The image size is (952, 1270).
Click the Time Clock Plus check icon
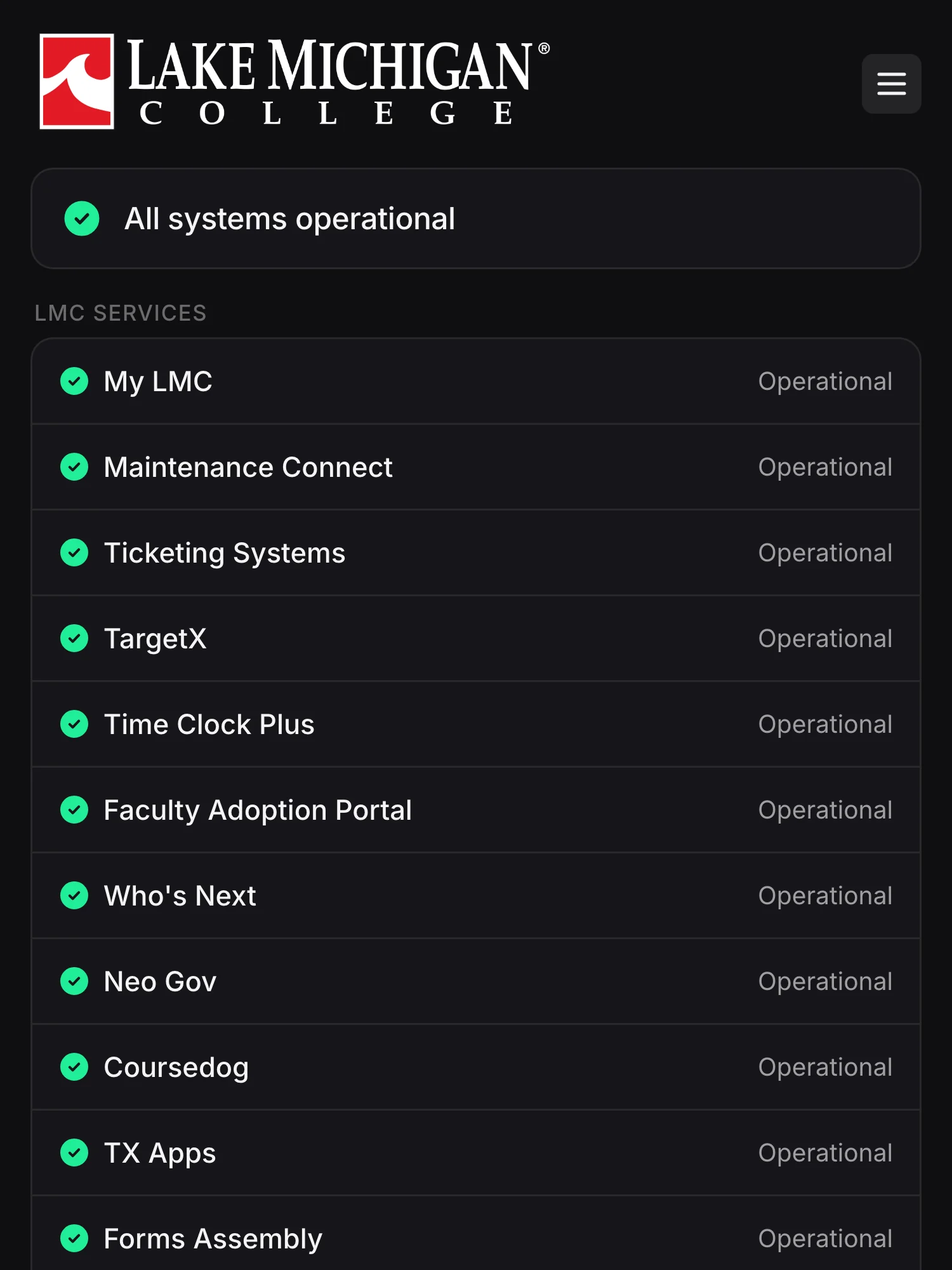point(74,724)
